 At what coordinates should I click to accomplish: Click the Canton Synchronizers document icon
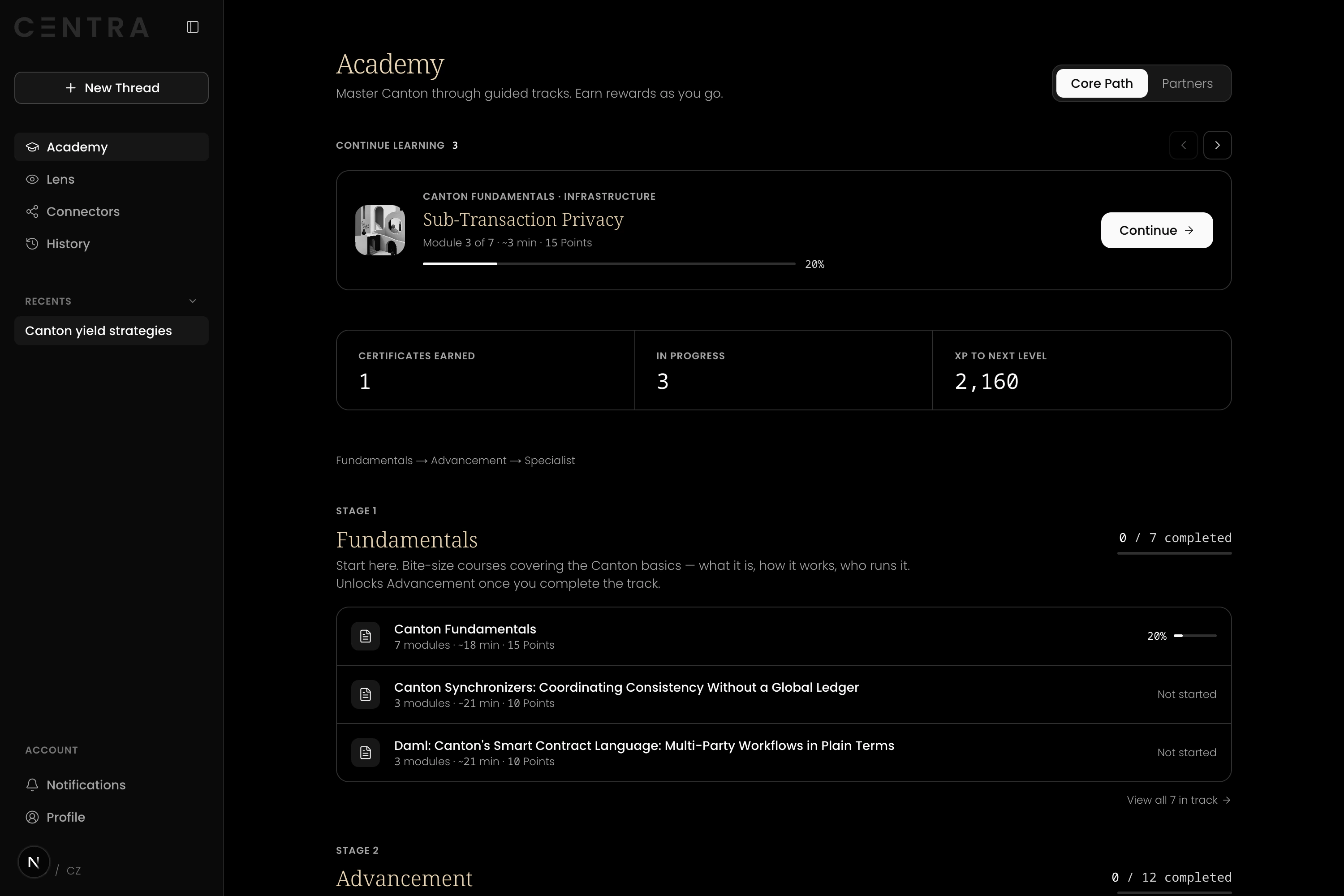366,694
